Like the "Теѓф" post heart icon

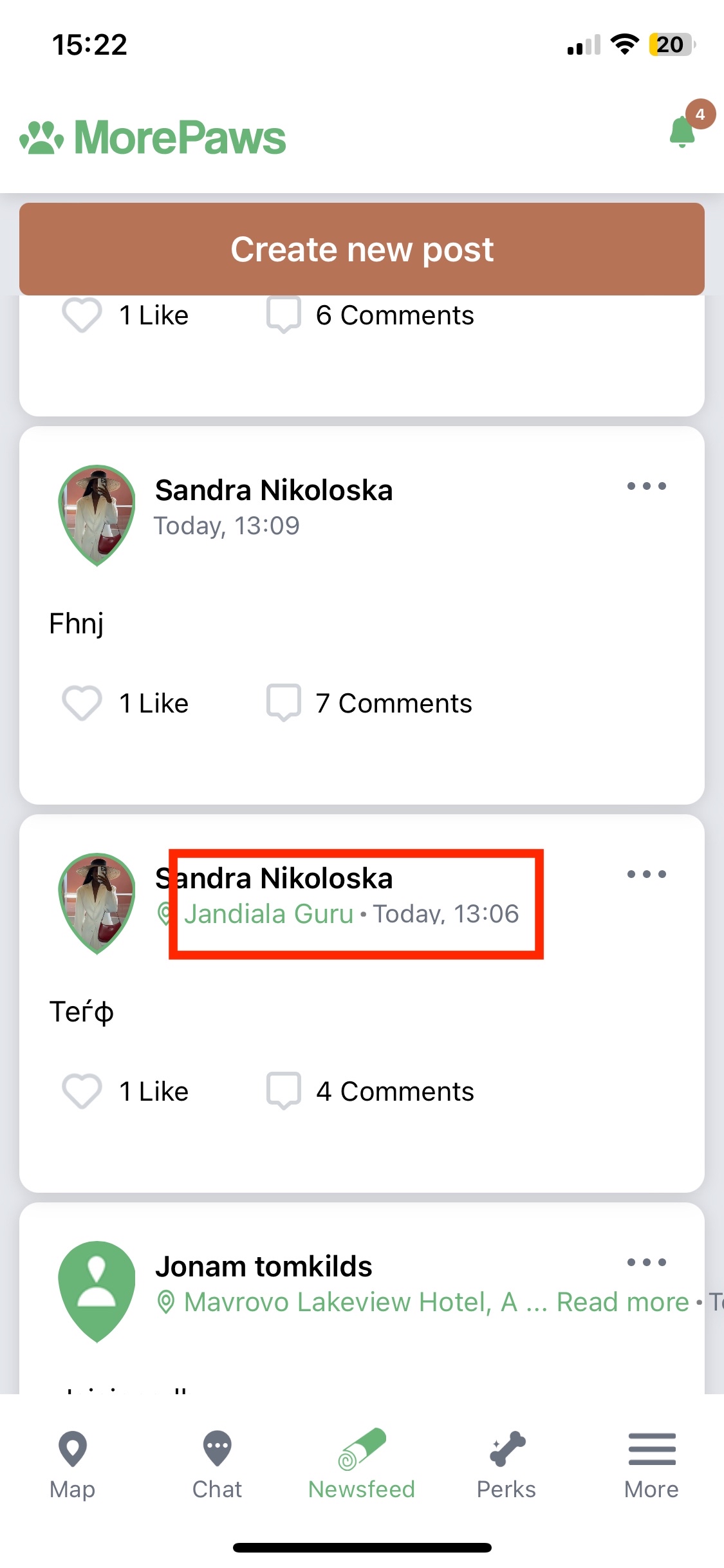point(82,1090)
